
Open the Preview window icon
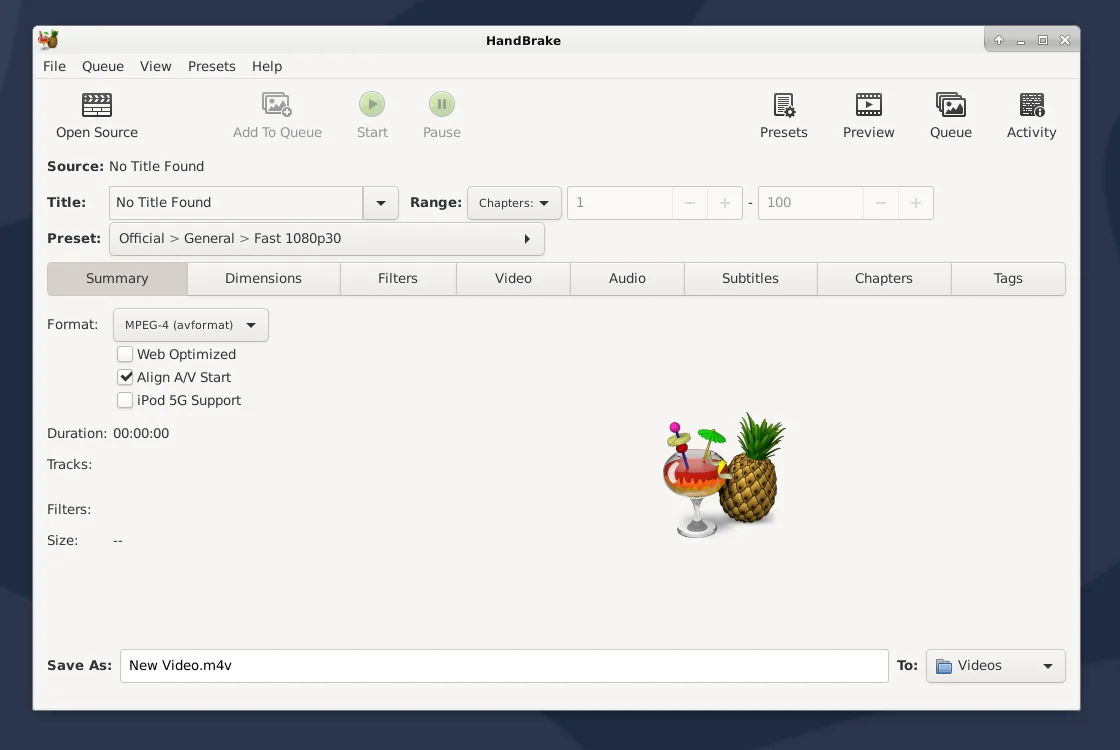click(868, 113)
